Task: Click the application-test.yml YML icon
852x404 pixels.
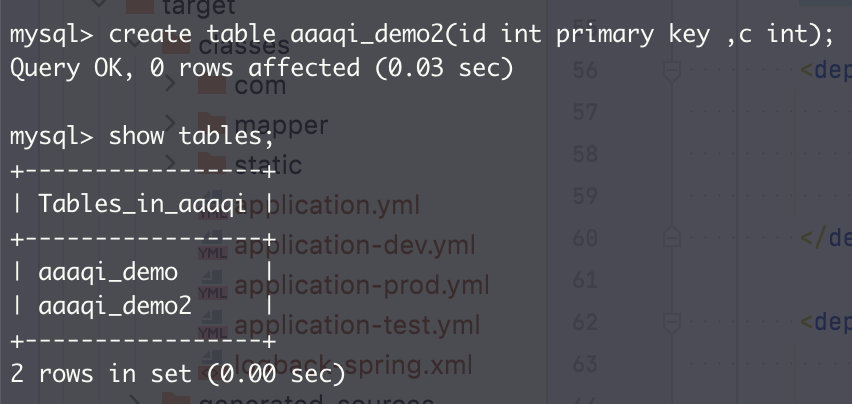Action: [x=212, y=325]
